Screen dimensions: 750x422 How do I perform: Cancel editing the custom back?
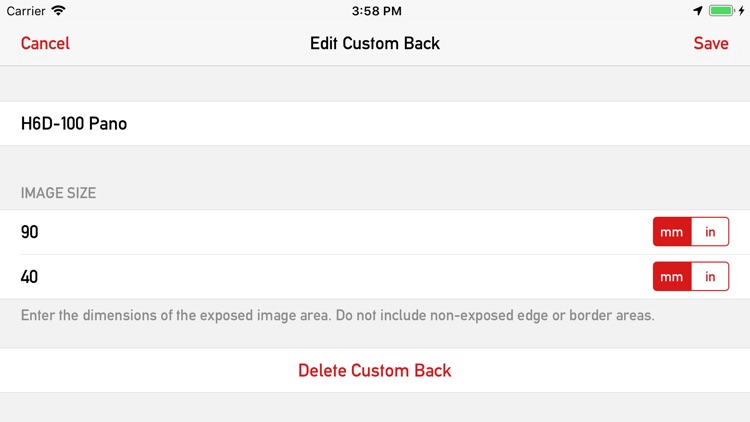pyautogui.click(x=45, y=43)
